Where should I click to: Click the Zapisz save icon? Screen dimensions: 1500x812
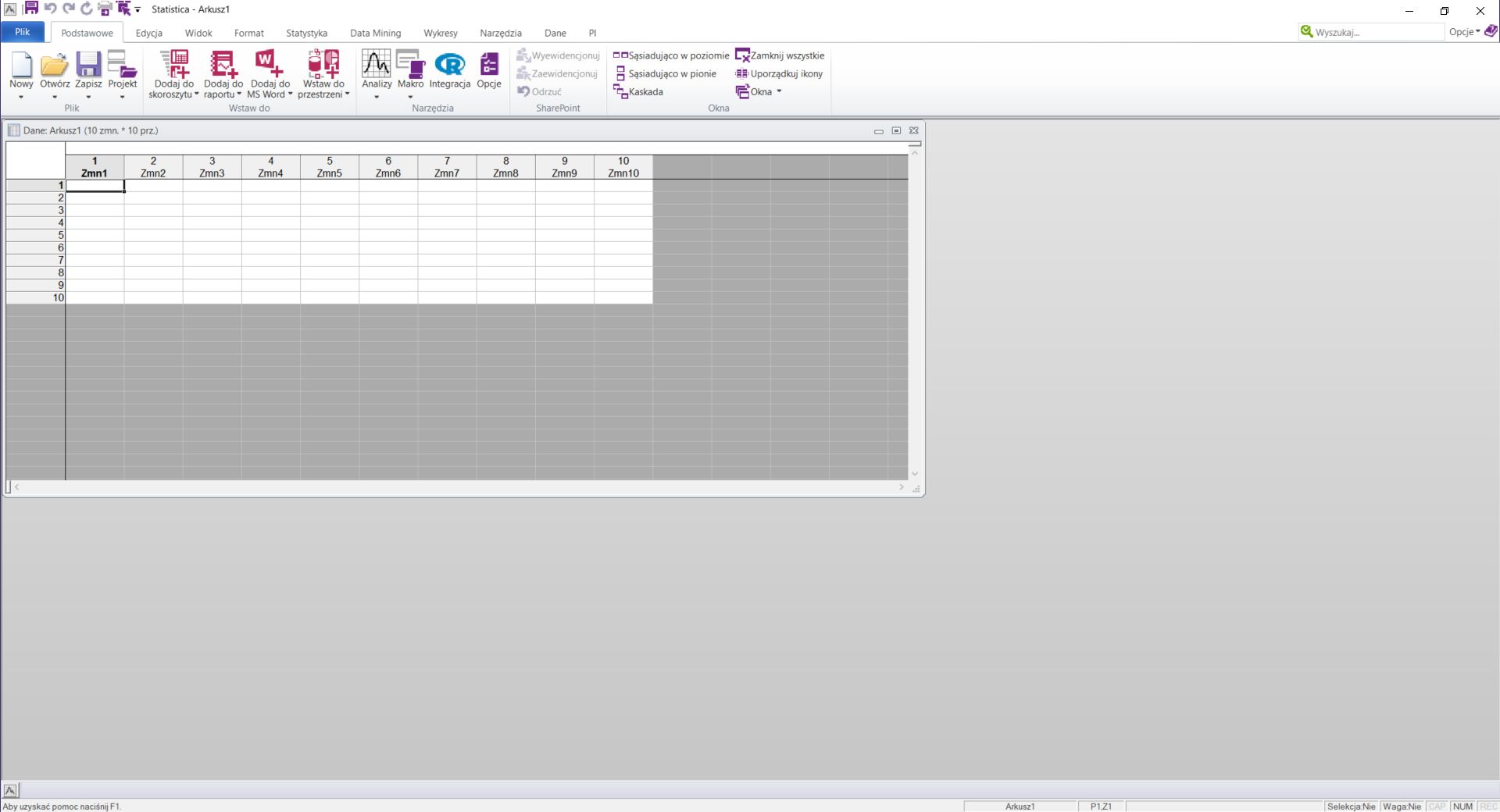coord(88,66)
